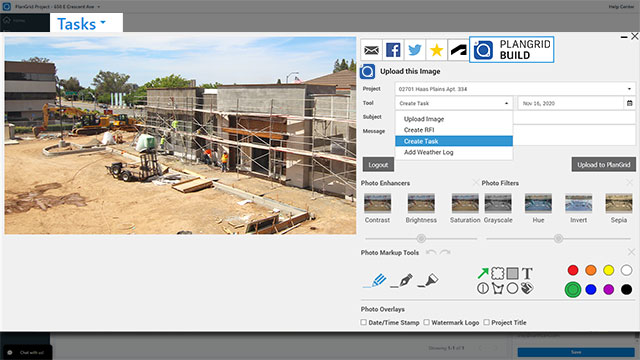Open the Chat with us widget

click(x=27, y=353)
